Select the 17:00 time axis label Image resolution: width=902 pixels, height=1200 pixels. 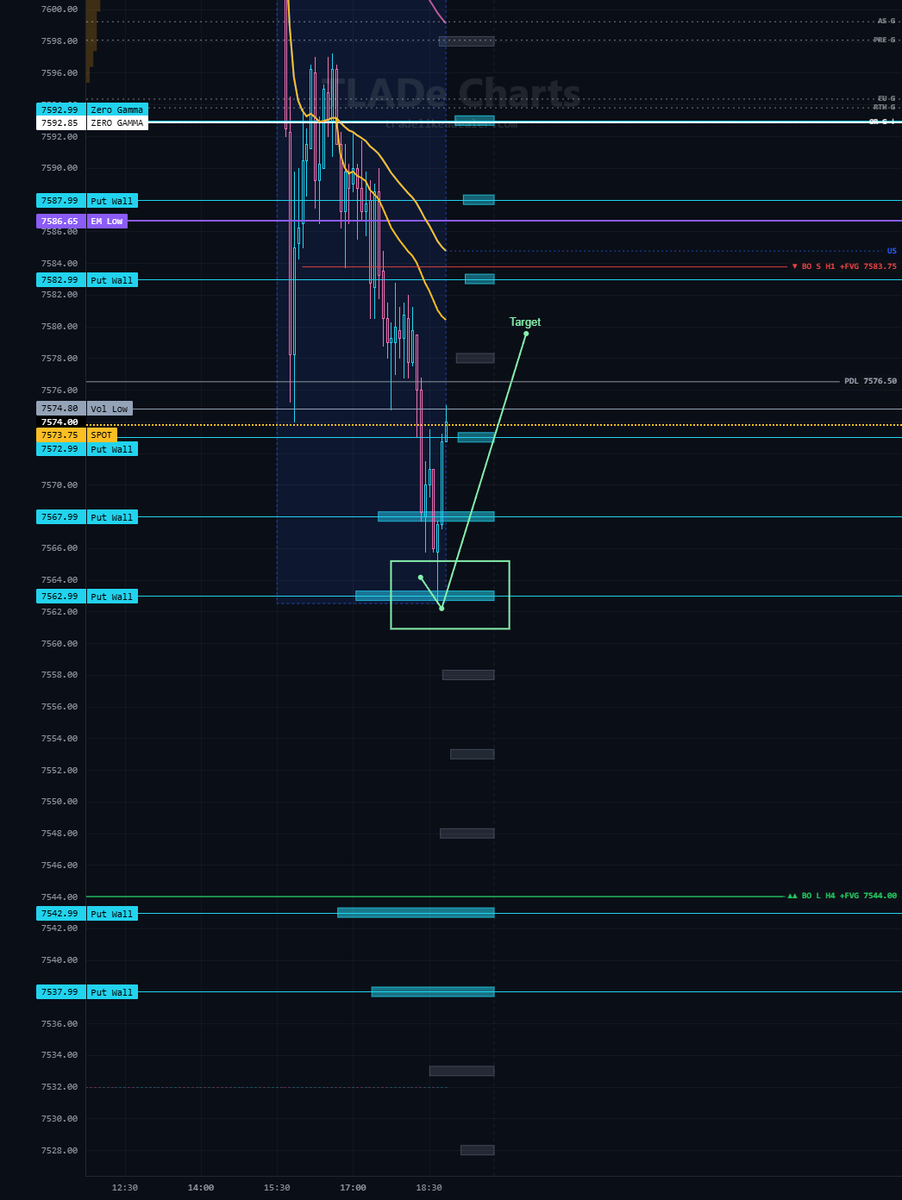(x=352, y=1187)
